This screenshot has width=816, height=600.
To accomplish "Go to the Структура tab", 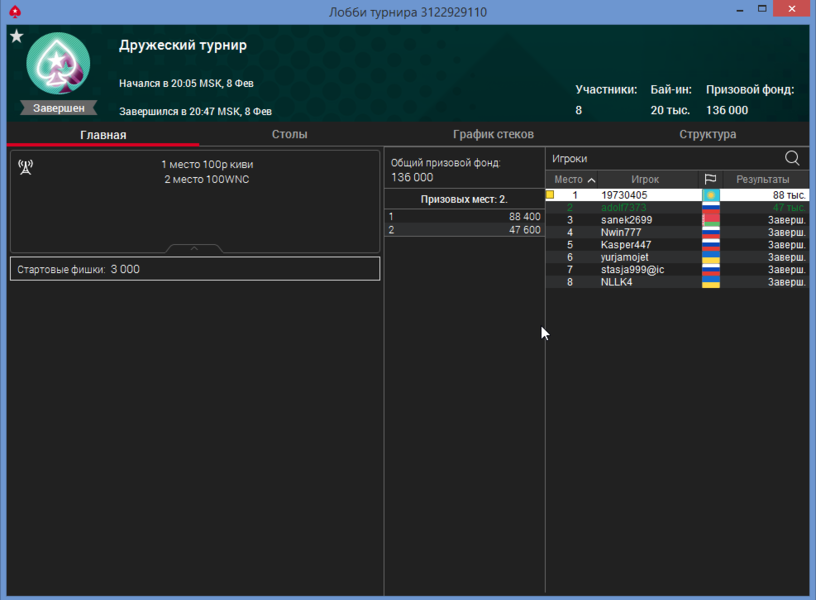I will tap(707, 134).
